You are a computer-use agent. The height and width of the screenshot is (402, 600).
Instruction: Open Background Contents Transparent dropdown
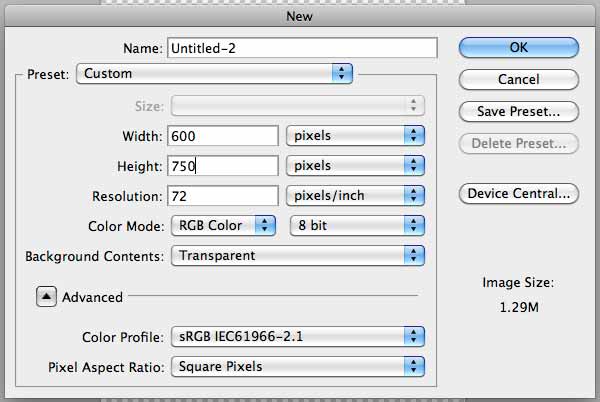[298, 256]
